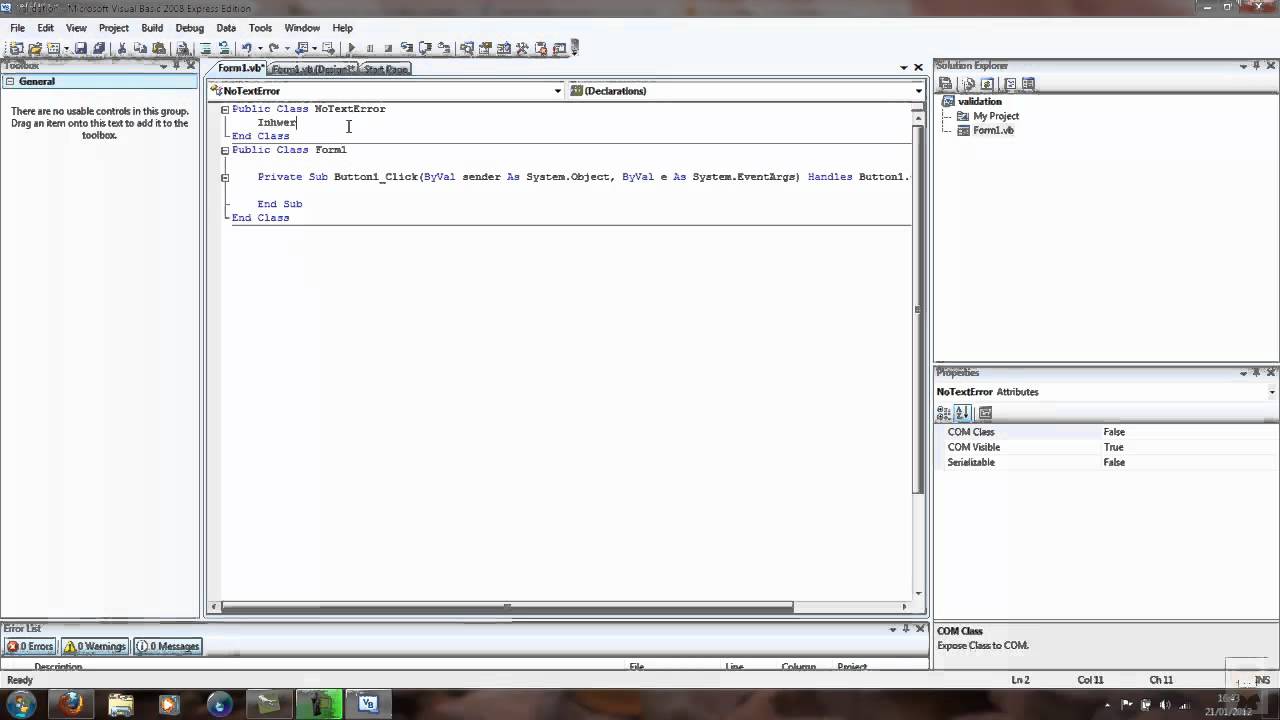This screenshot has height=720, width=1280.
Task: Open File Explorer folder from taskbar
Action: (120, 704)
